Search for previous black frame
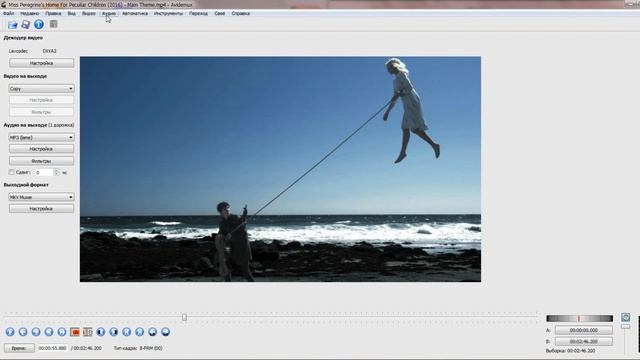The image size is (640, 360). pyautogui.click(x=100, y=332)
